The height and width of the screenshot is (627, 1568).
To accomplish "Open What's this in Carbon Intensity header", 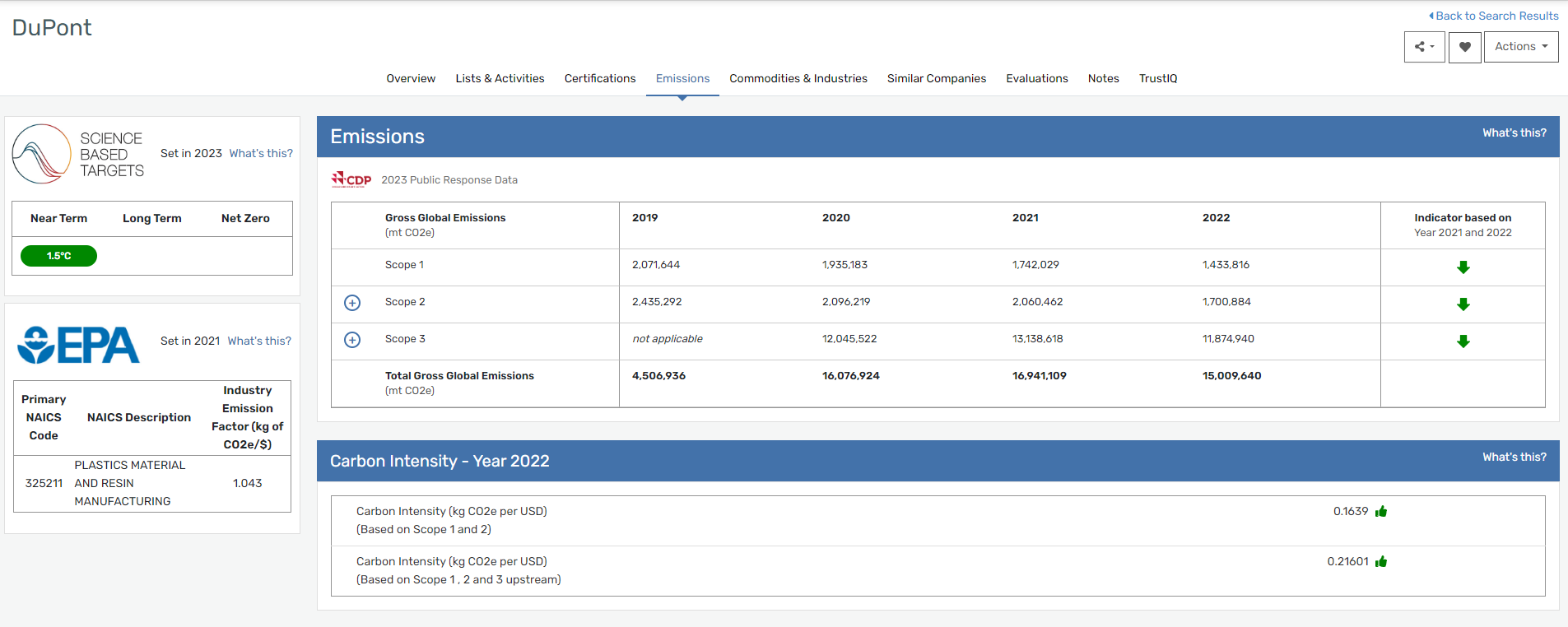I will (x=1514, y=457).
